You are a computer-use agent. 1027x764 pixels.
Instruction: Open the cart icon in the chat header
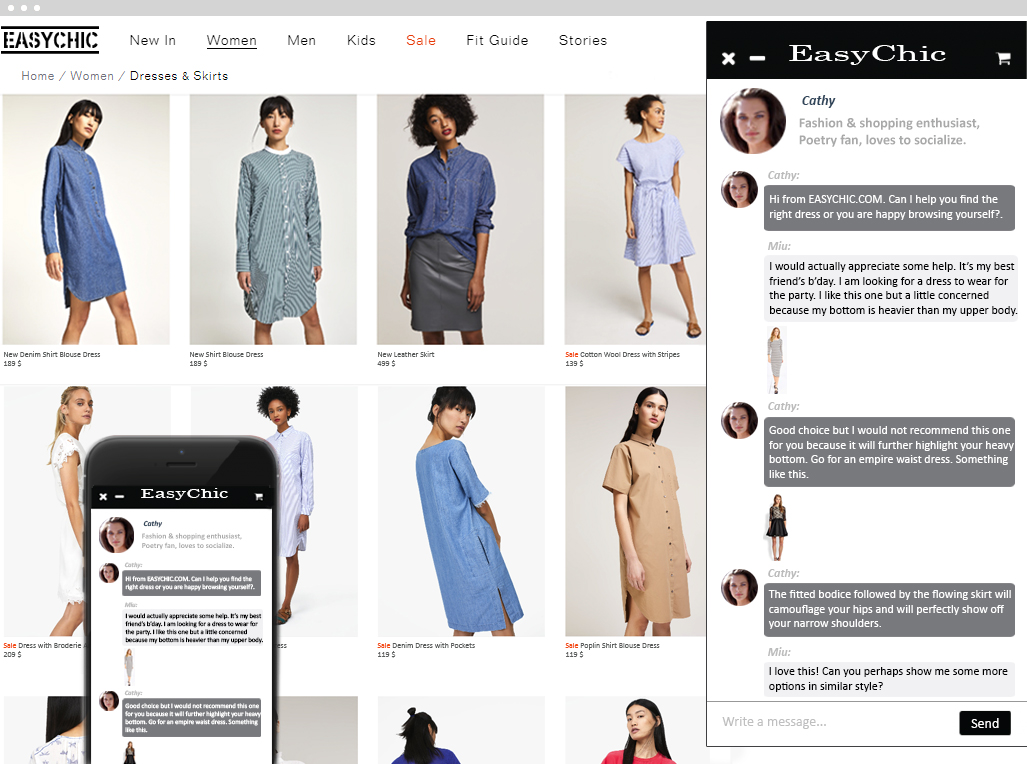tap(1003, 58)
